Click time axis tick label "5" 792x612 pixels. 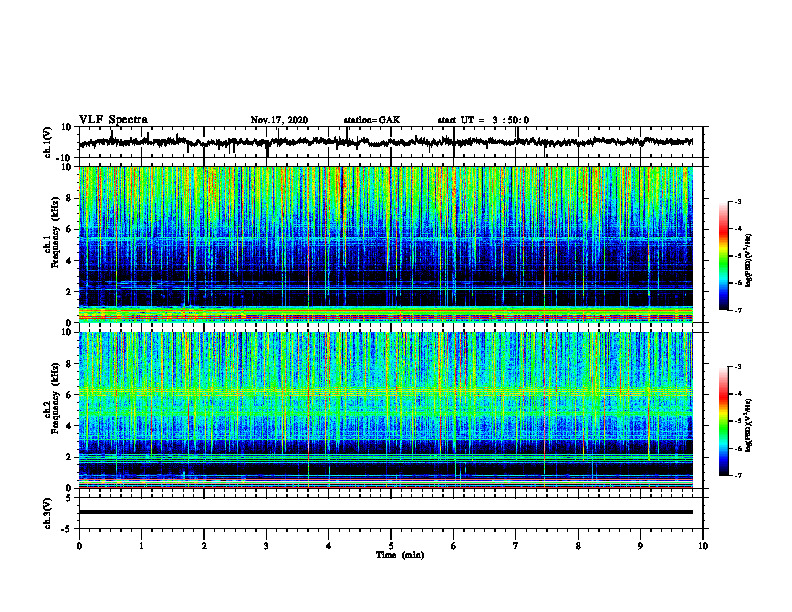coord(391,546)
